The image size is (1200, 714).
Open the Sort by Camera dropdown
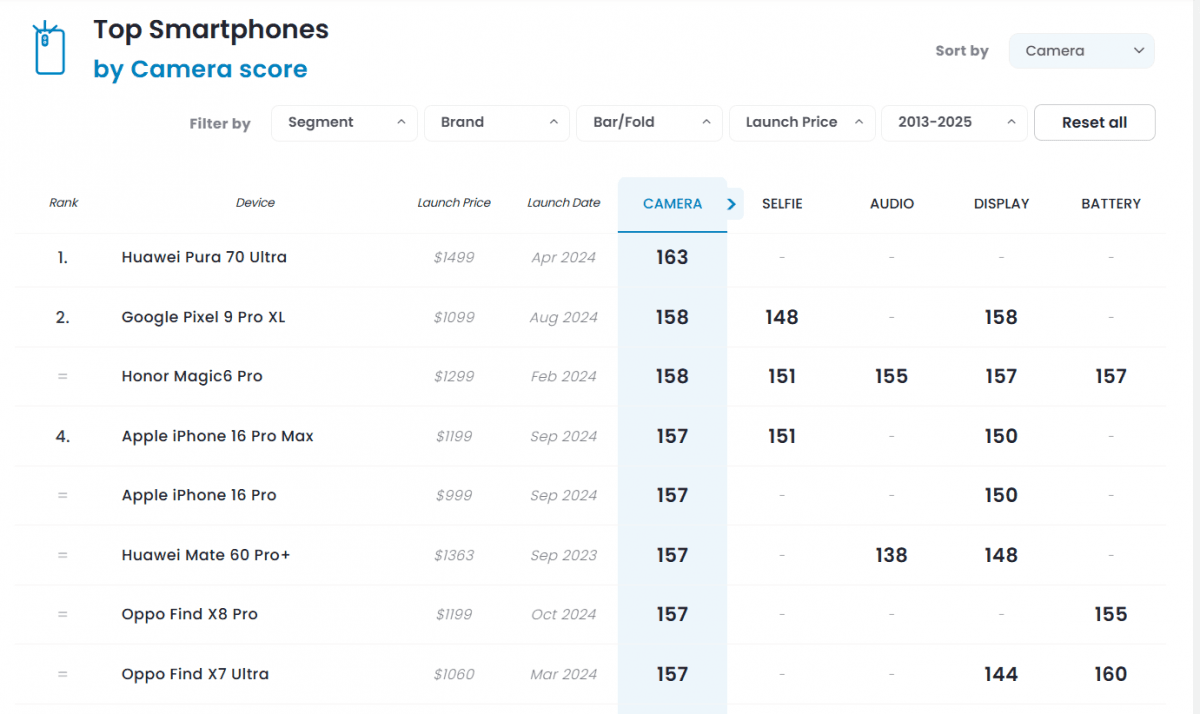coord(1081,51)
